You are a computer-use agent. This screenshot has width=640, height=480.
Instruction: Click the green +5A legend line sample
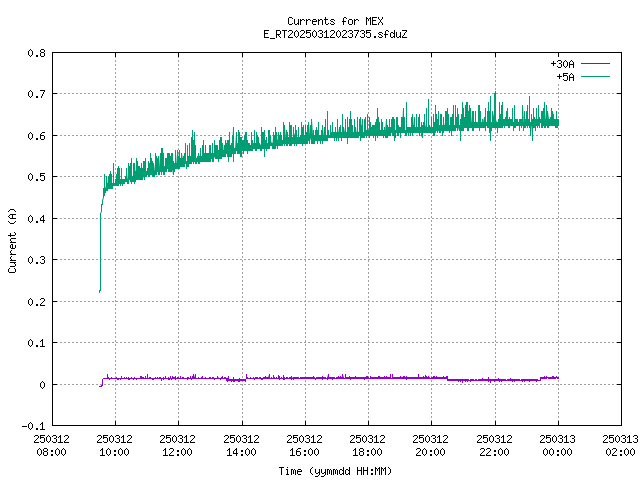595,76
